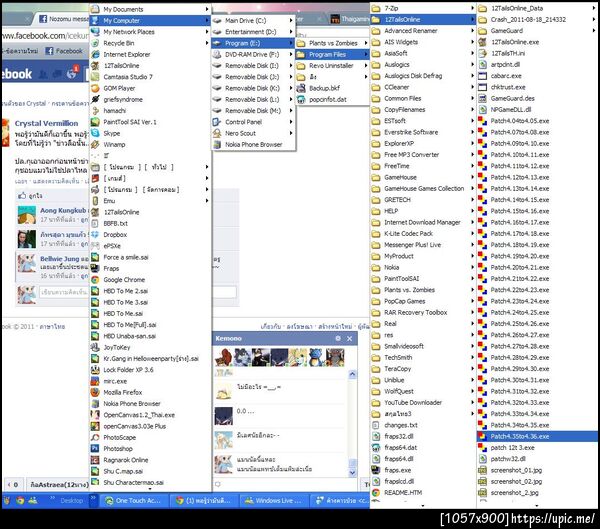Screen dimensions: 600x529
Task: Click One Touch Ac... taskbar button
Action: [134, 500]
